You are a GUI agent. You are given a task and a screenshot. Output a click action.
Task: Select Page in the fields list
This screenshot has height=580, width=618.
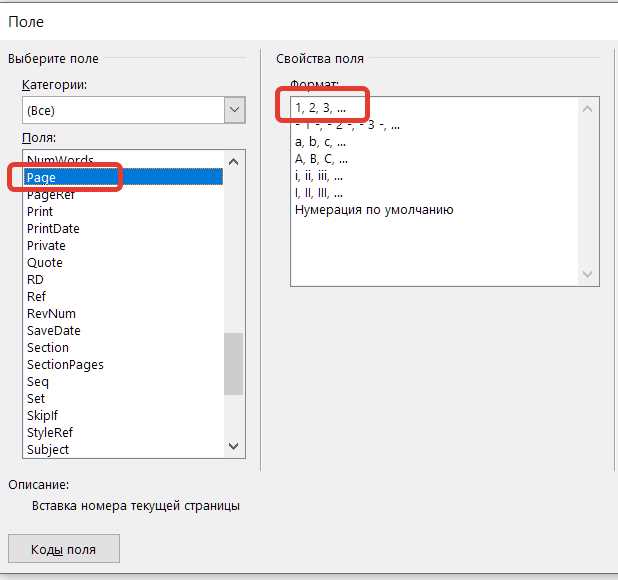pyautogui.click(x=123, y=177)
